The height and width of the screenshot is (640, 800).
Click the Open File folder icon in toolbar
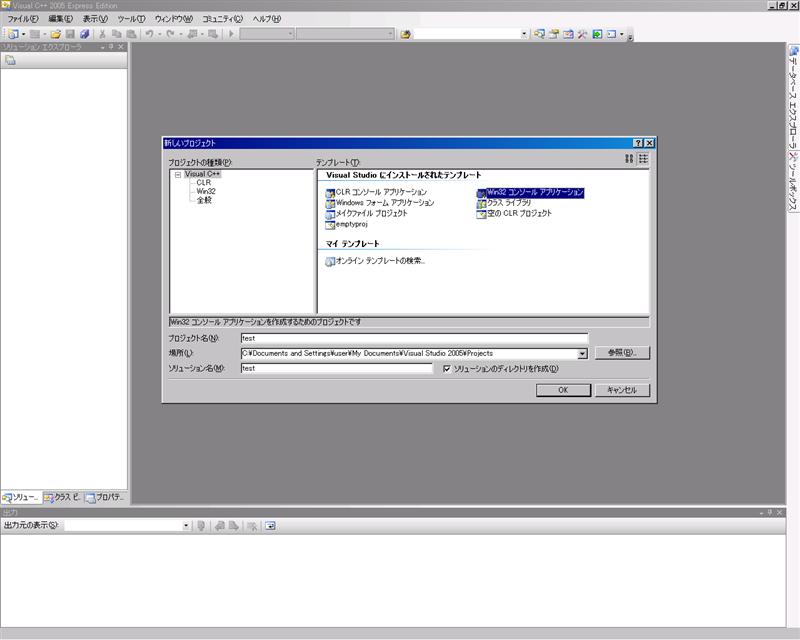56,34
